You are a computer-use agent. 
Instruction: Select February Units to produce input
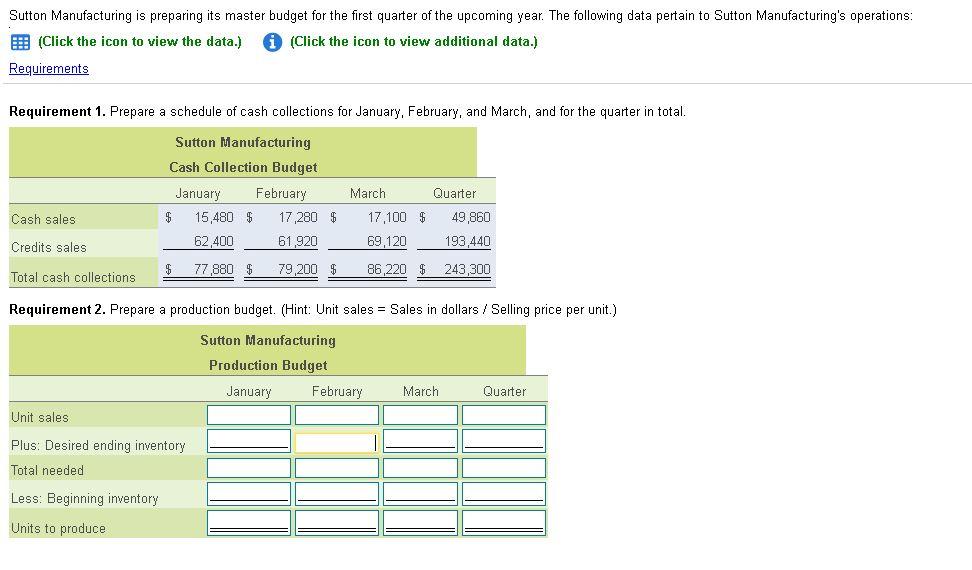coord(337,523)
